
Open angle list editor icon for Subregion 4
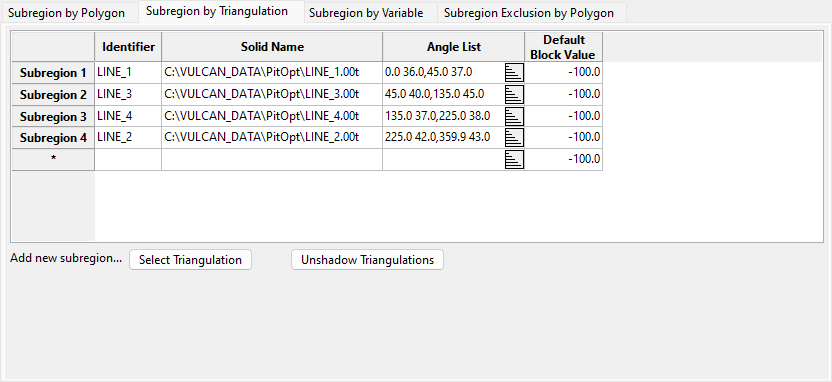click(x=514, y=137)
